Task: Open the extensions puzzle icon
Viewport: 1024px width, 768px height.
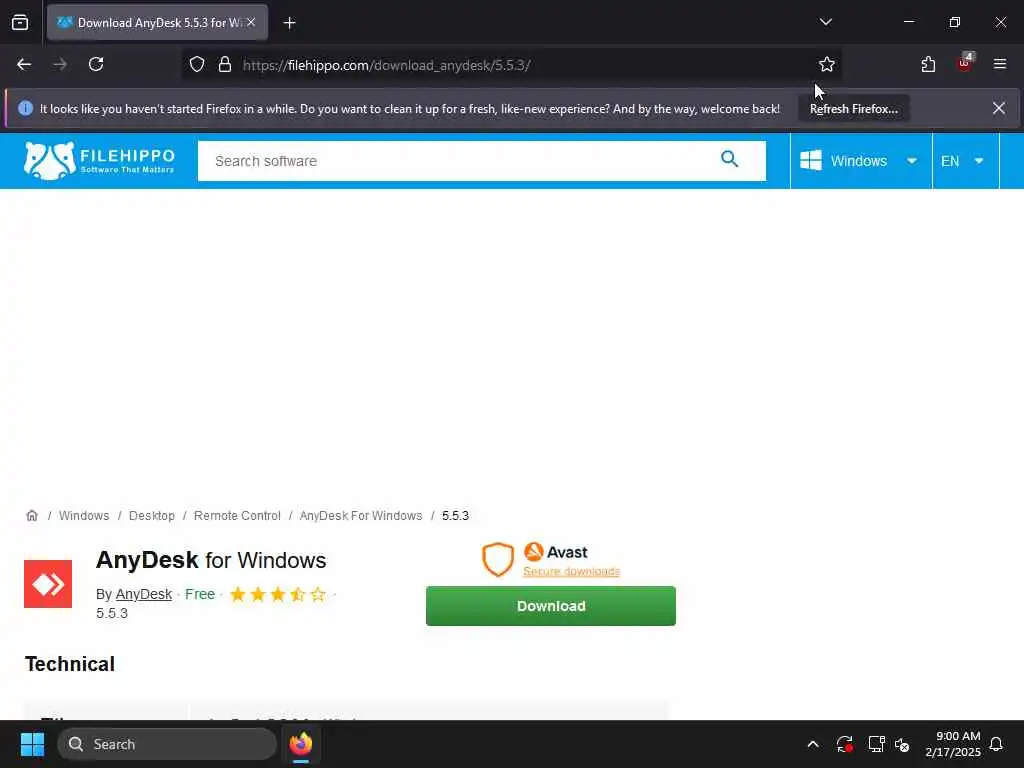Action: pos(928,65)
